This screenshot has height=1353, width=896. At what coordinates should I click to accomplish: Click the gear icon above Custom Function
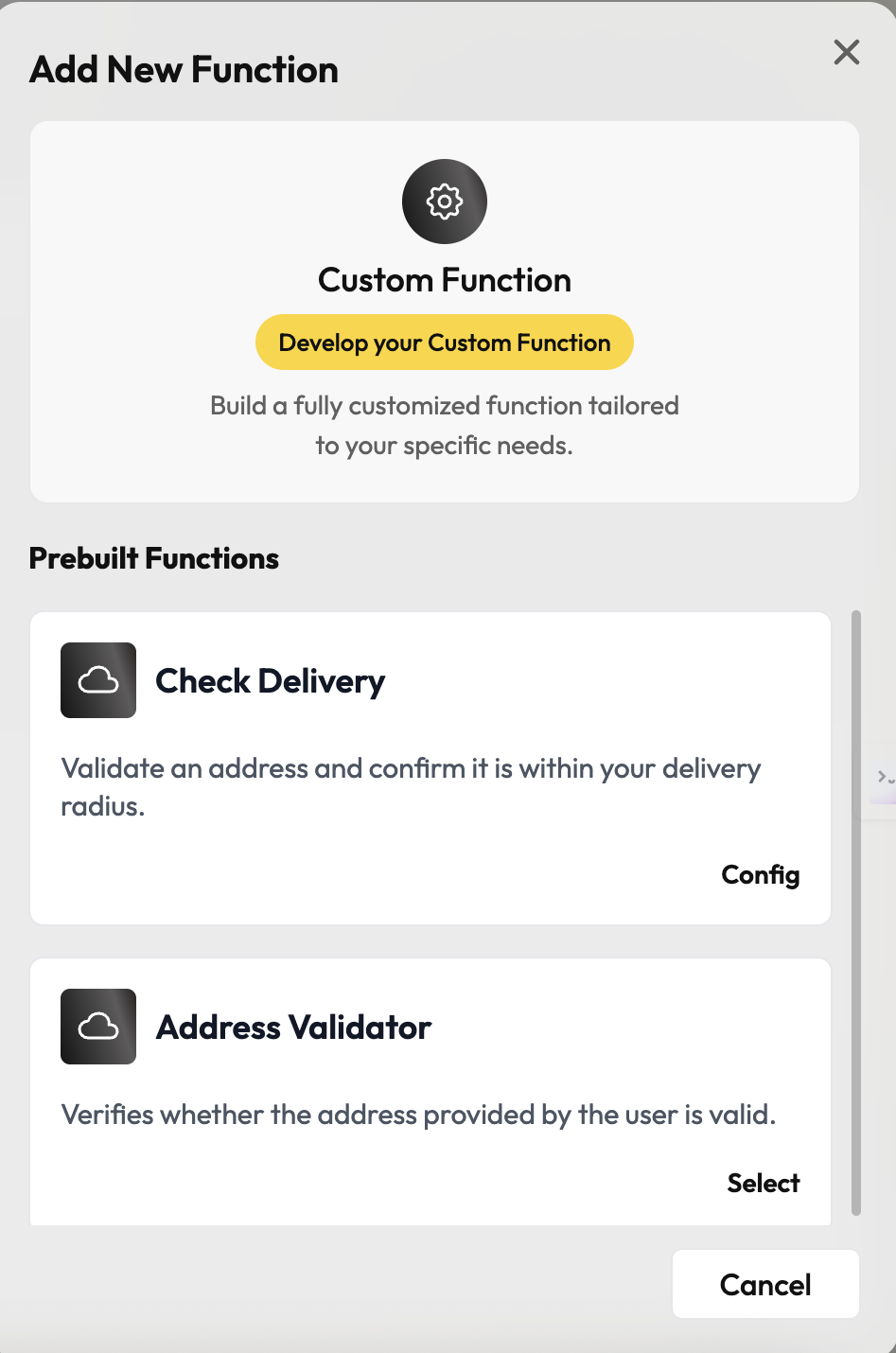tap(445, 202)
